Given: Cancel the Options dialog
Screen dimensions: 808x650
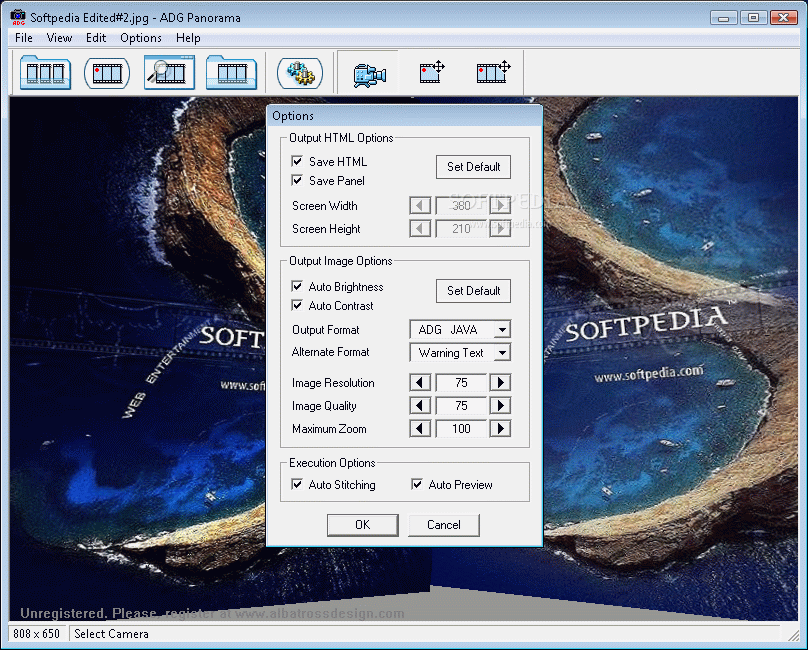Looking at the screenshot, I should tap(444, 525).
